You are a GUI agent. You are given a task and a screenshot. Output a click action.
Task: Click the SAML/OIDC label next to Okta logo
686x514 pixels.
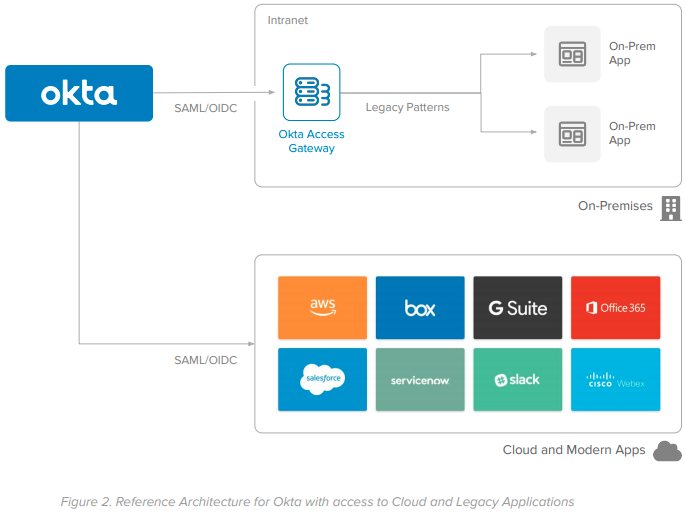click(205, 107)
